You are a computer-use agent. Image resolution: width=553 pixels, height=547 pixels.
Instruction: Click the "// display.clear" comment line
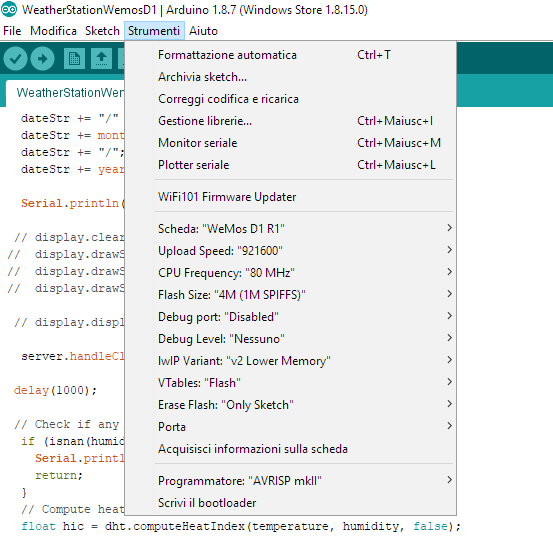(69, 237)
